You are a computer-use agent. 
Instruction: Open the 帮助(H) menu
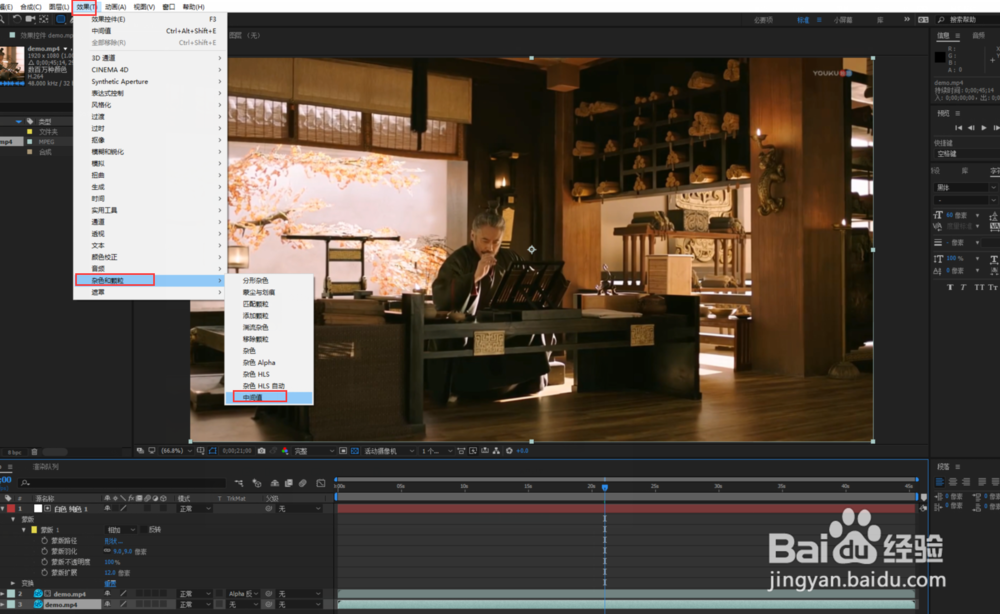193,7
